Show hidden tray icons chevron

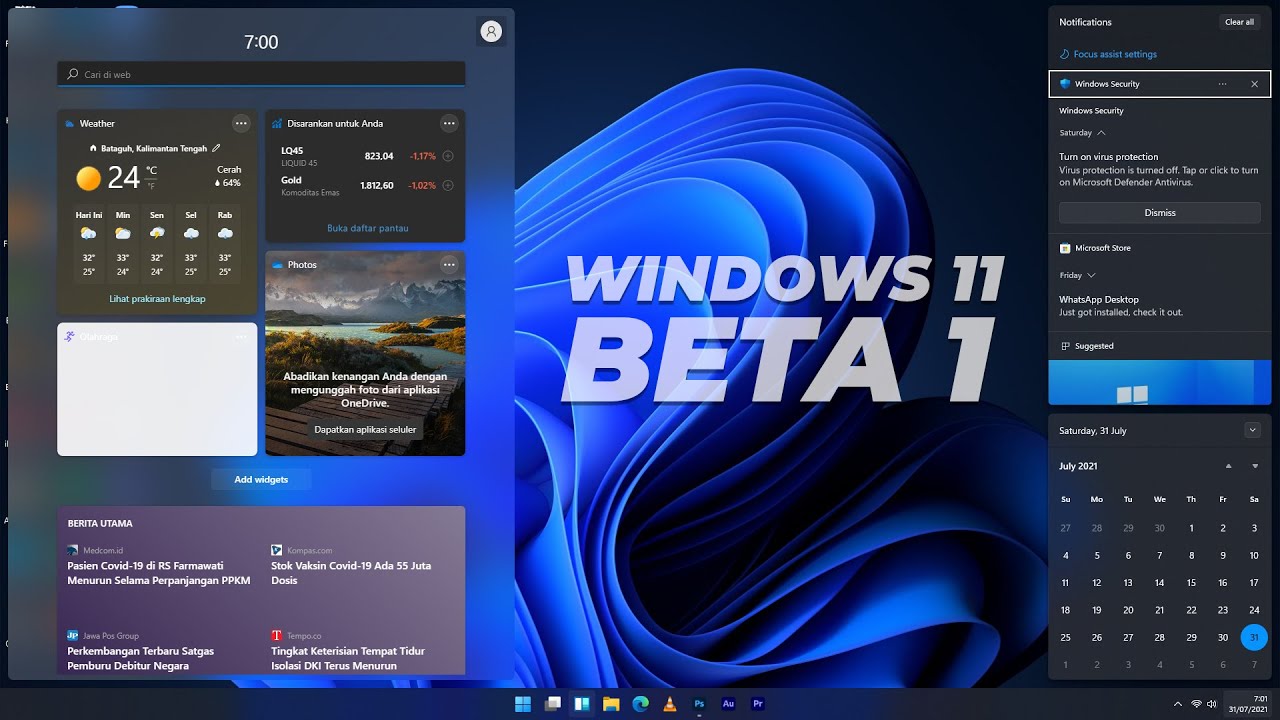[x=1177, y=704]
